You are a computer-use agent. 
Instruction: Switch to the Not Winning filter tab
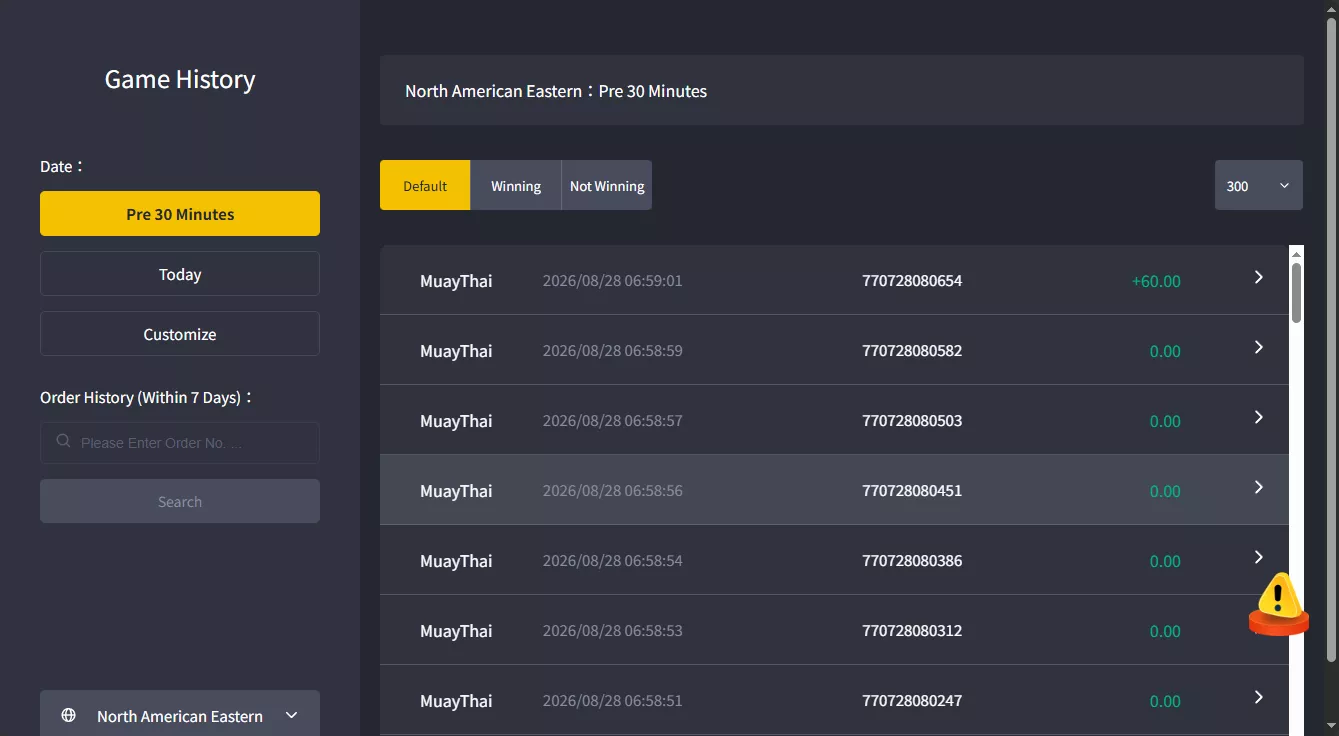(607, 185)
